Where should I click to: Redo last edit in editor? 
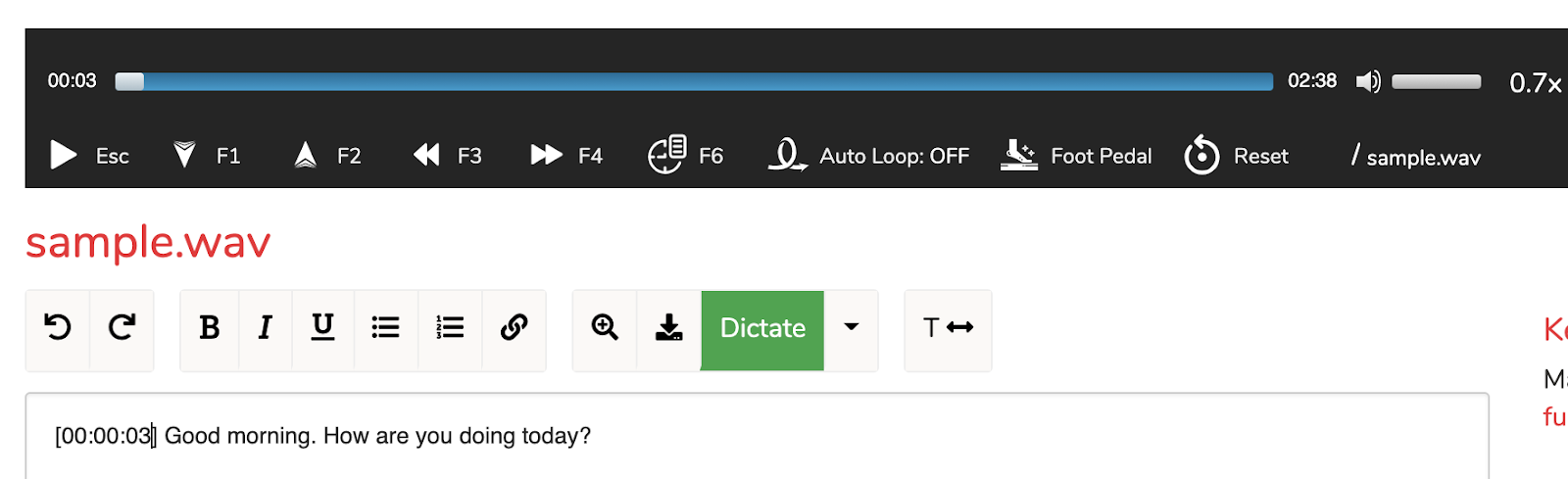coord(122,327)
